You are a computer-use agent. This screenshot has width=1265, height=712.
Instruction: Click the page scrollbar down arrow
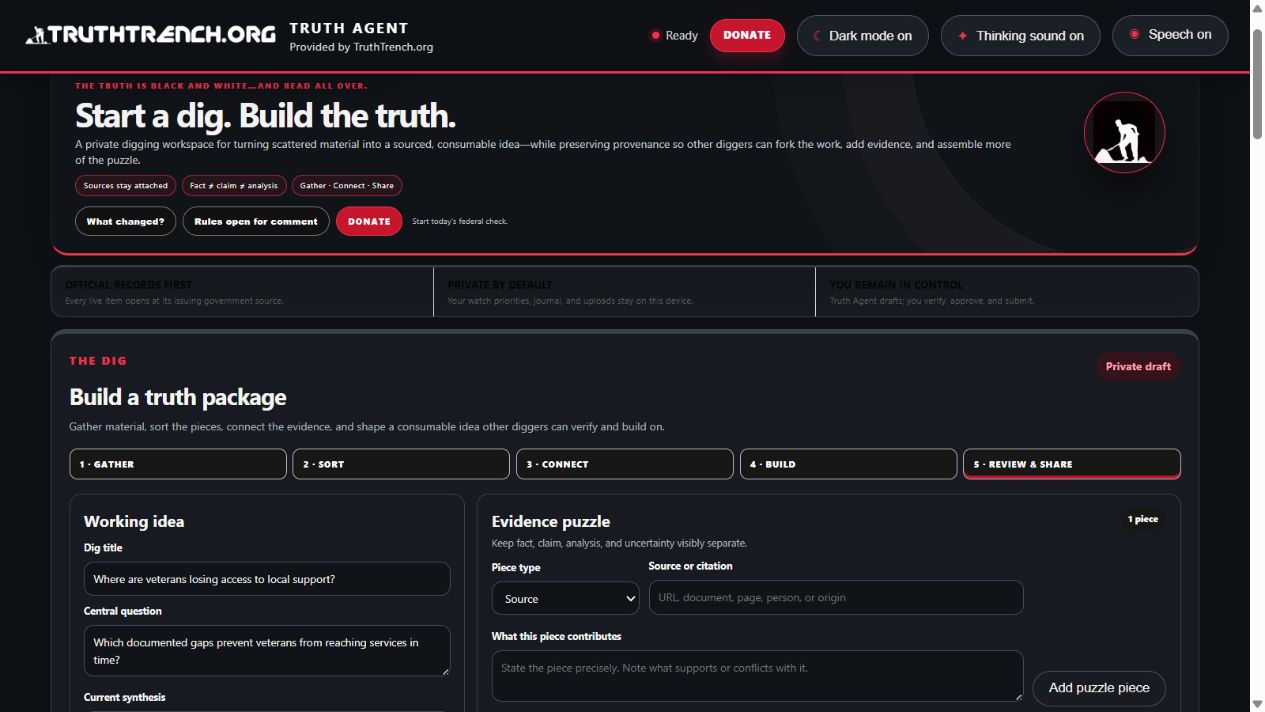pos(1257,703)
